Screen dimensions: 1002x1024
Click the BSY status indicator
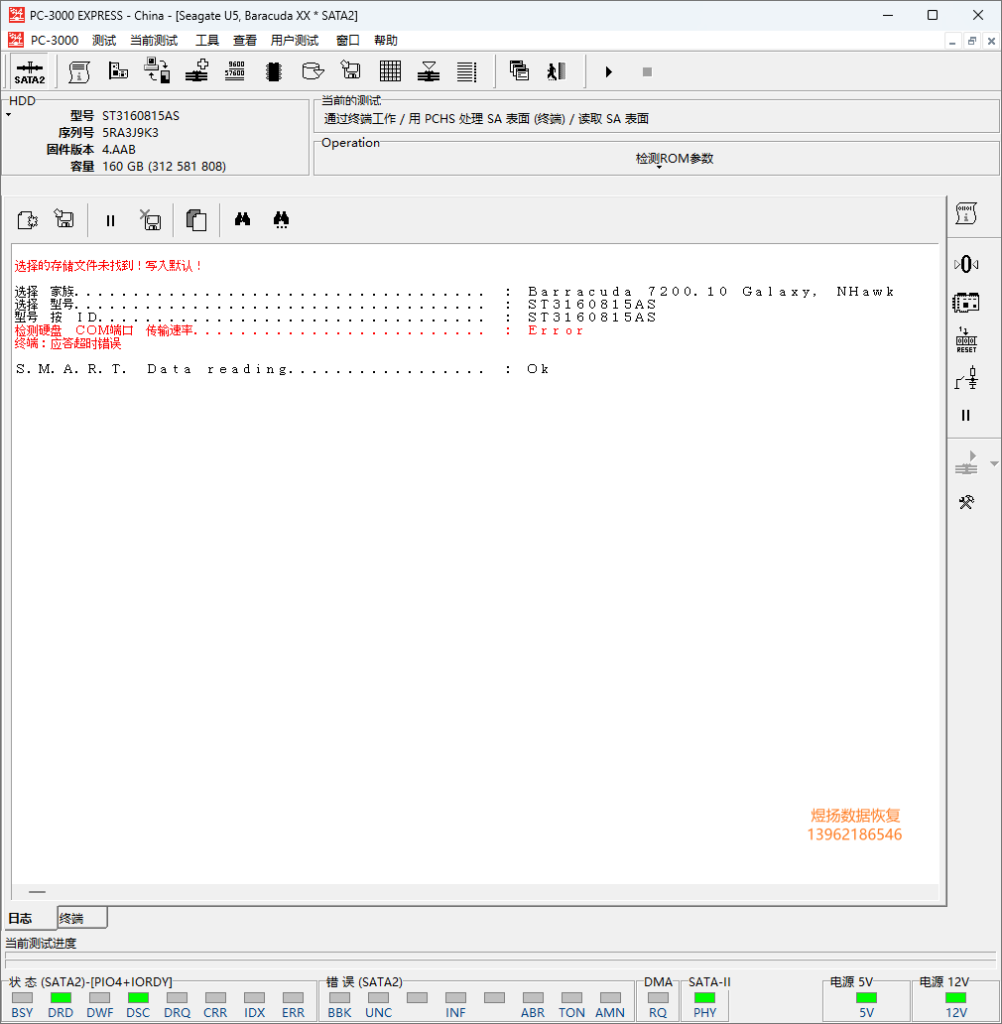pos(22,998)
